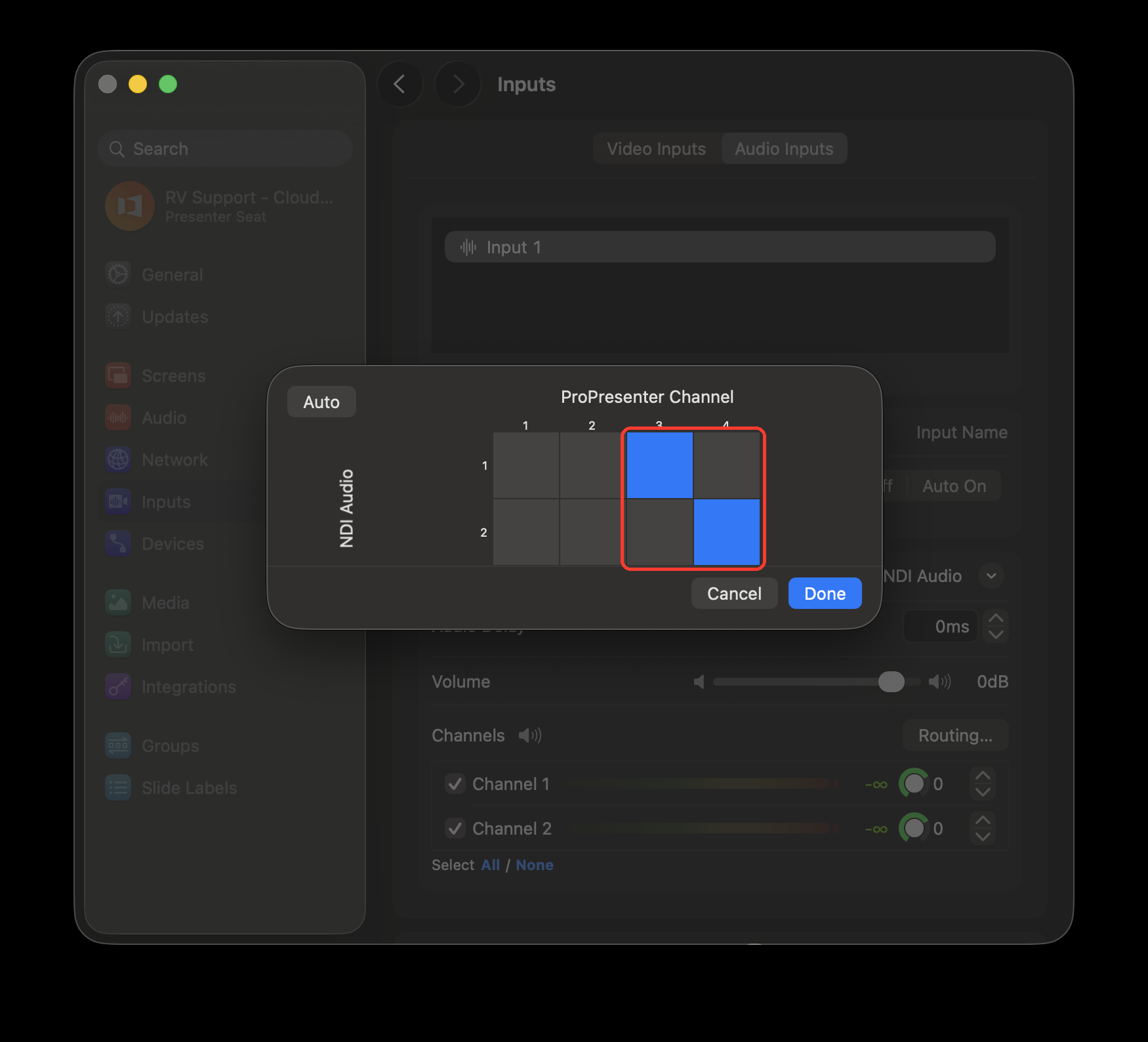Click the Audio Delay stepper arrows
Image resolution: width=1148 pixels, height=1042 pixels.
click(996, 626)
